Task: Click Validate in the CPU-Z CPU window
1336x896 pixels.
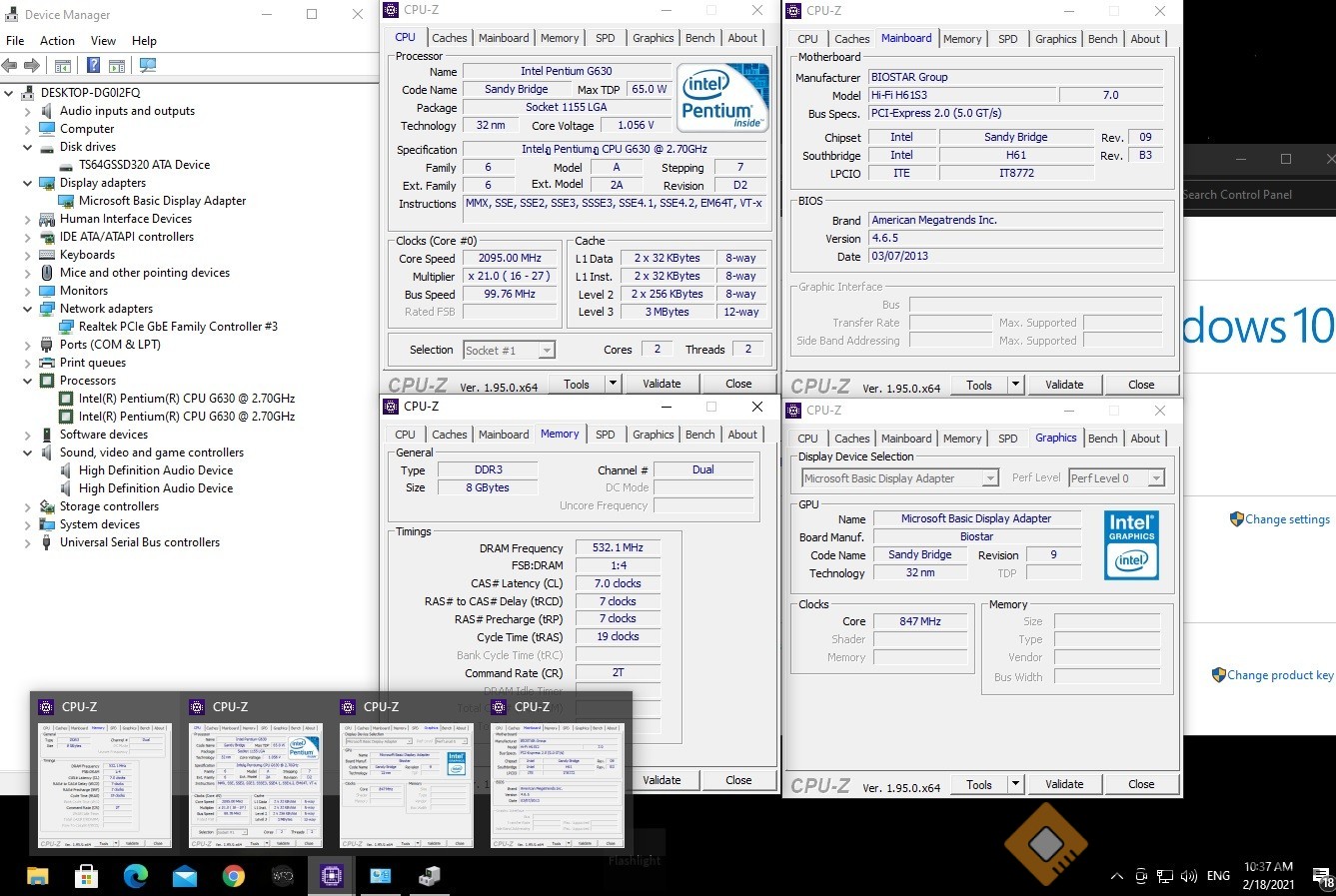Action: click(x=662, y=384)
